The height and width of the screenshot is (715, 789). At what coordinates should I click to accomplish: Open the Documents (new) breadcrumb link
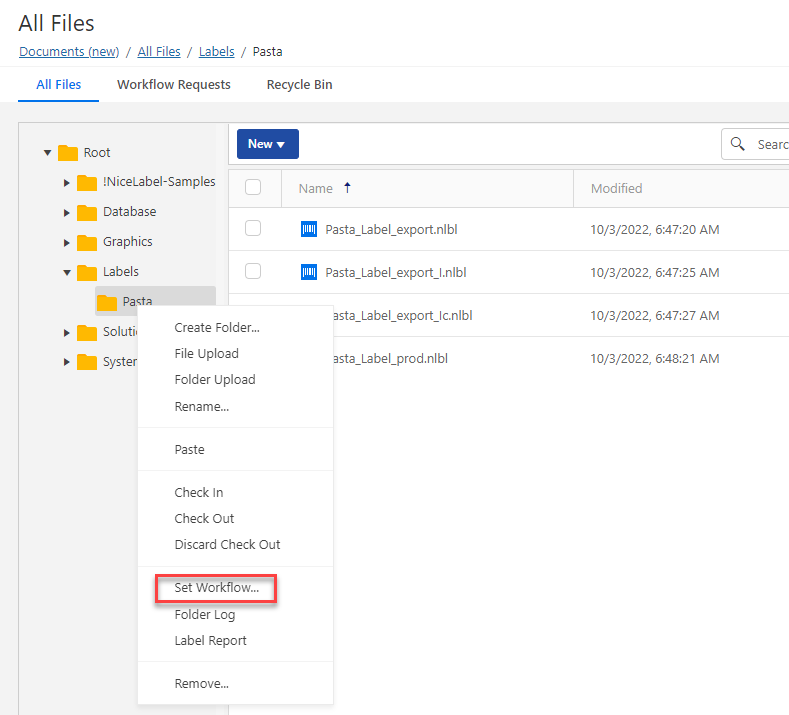pyautogui.click(x=69, y=51)
